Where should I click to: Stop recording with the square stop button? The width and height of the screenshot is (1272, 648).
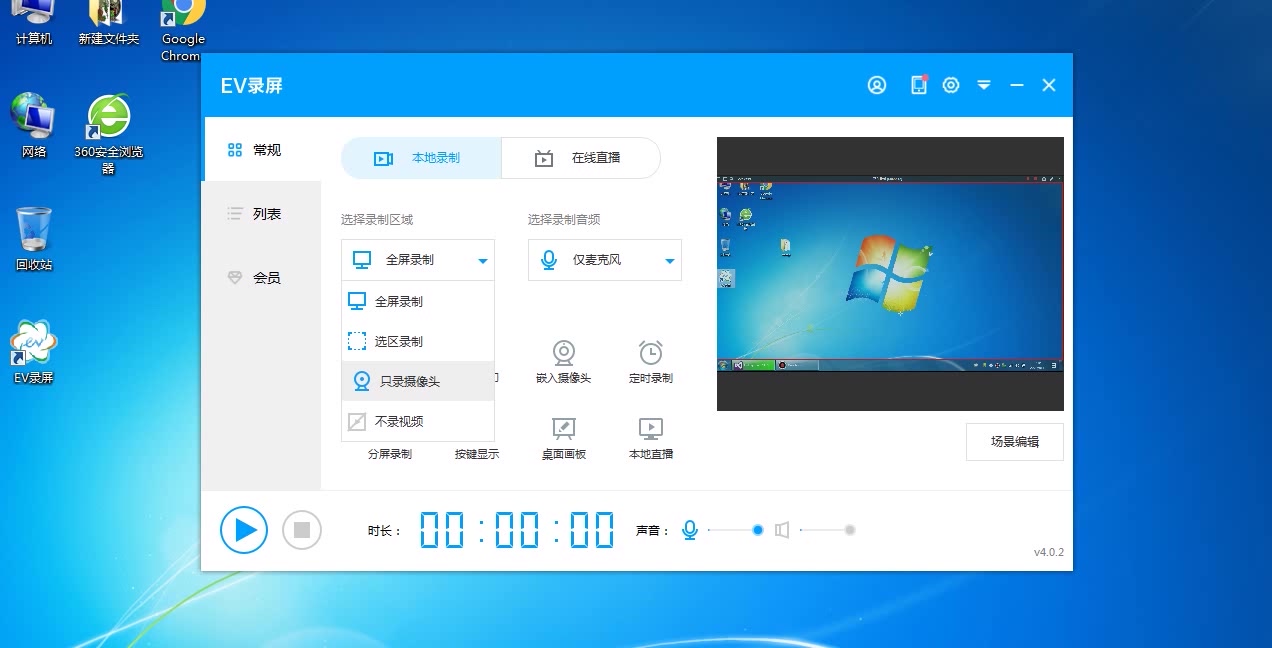pos(302,530)
